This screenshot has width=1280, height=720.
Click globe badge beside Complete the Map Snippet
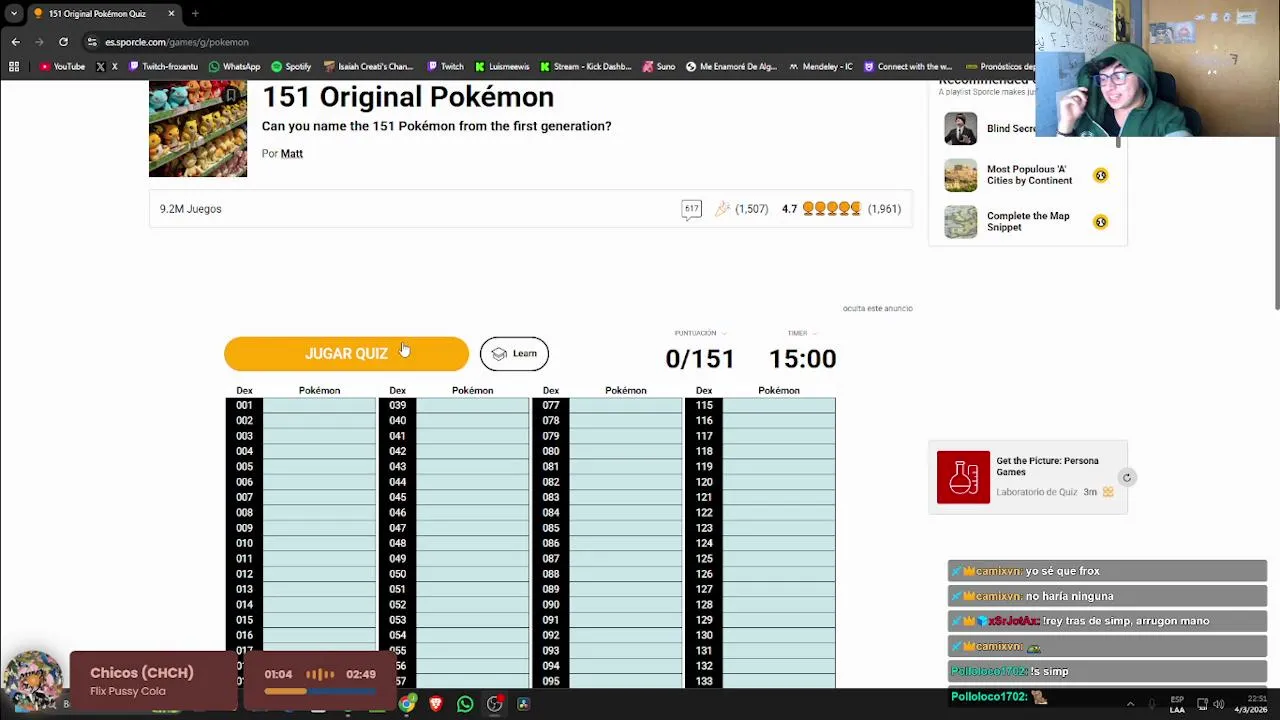(x=1100, y=221)
